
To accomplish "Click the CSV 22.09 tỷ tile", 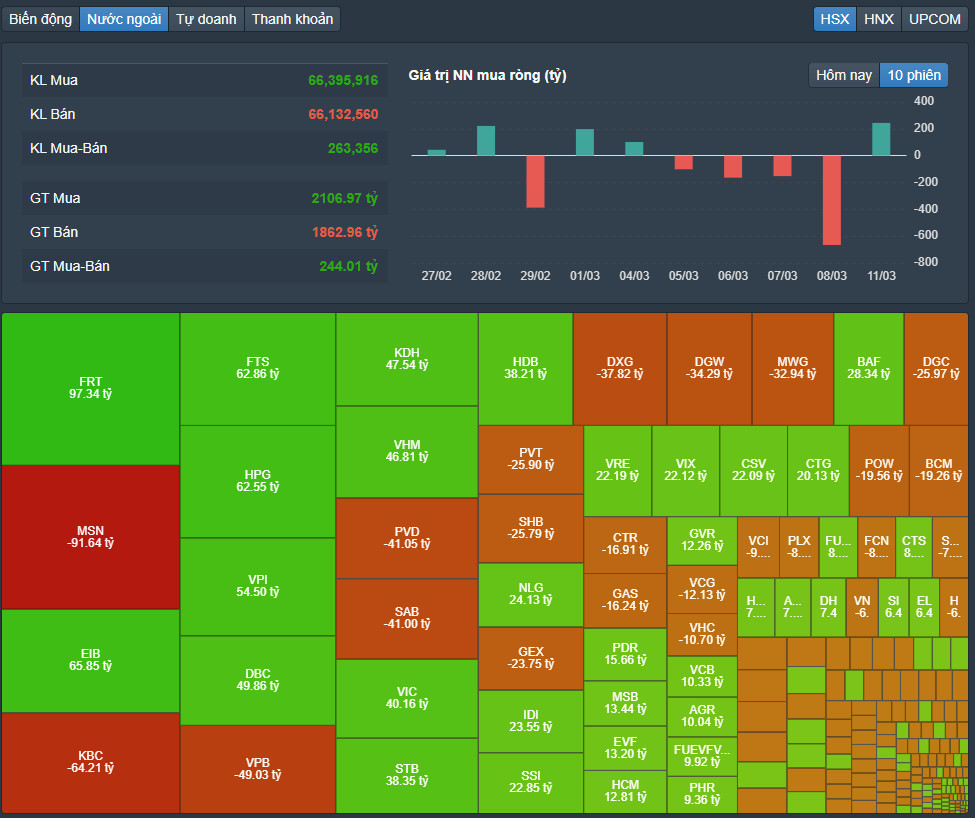I will (x=753, y=471).
